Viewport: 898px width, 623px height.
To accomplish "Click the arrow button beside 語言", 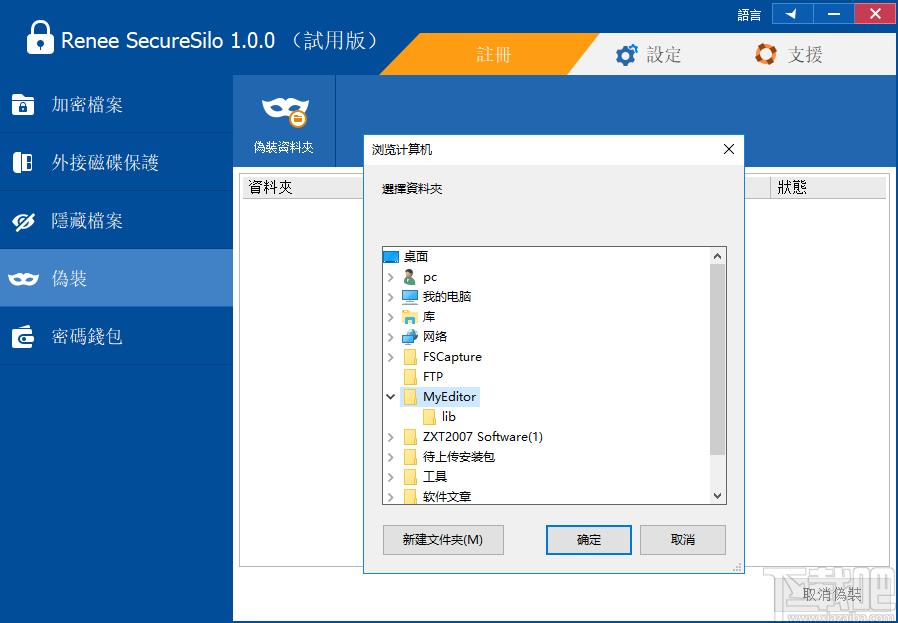I will click(x=792, y=14).
